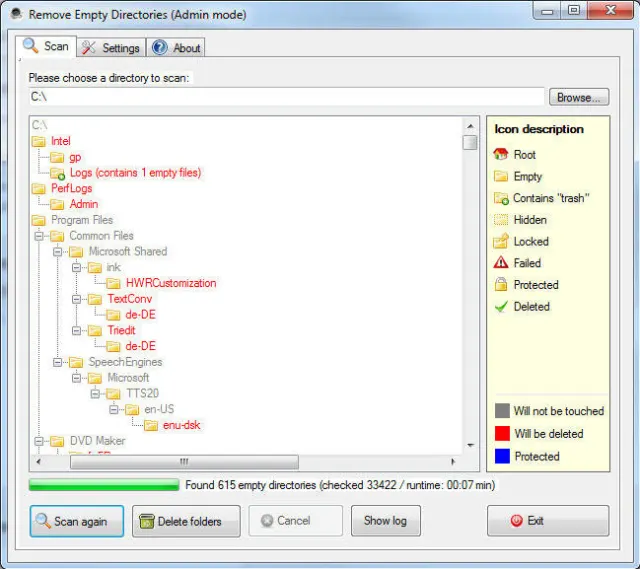The height and width of the screenshot is (569, 640).
Task: Collapse the TTS20 folder node
Action: tap(95, 394)
